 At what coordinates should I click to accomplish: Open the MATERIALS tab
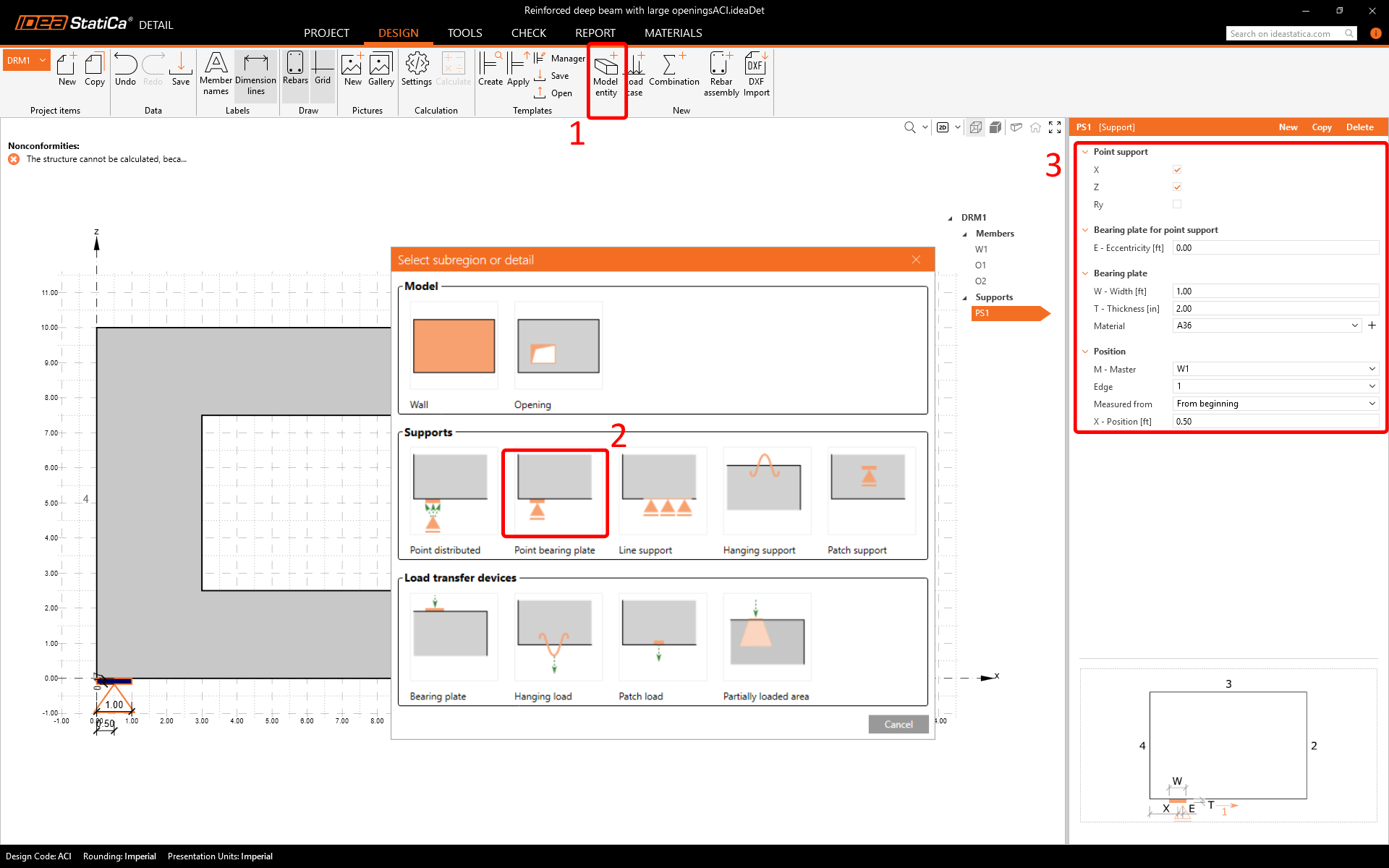click(x=673, y=33)
